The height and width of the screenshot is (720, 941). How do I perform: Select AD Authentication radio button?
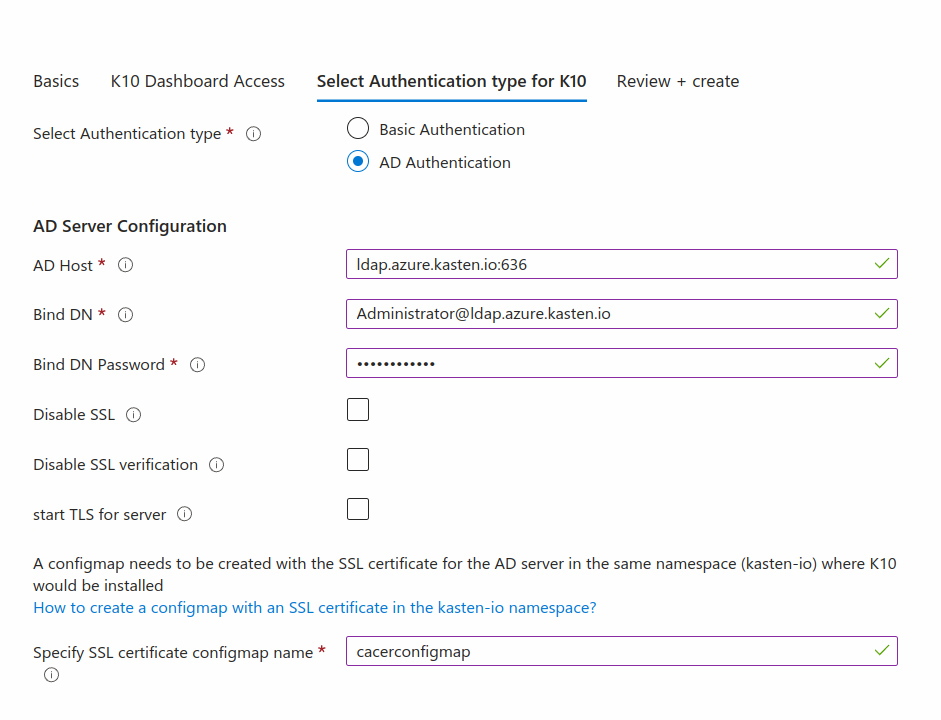(358, 161)
